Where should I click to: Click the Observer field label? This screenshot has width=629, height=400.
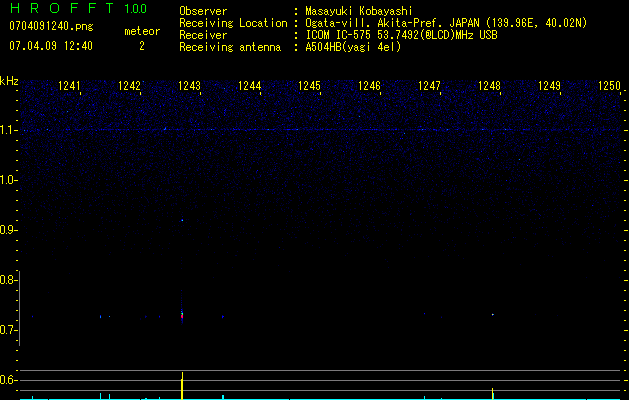click(x=203, y=11)
